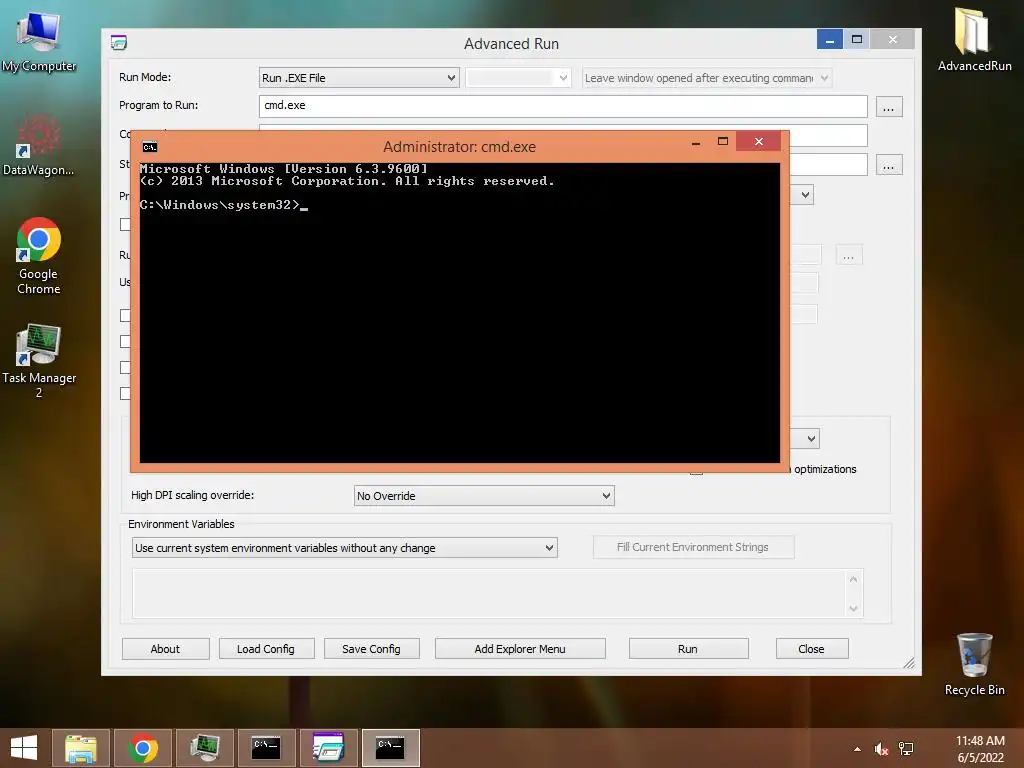Click Load Config button
This screenshot has width=1024, height=768.
[266, 648]
